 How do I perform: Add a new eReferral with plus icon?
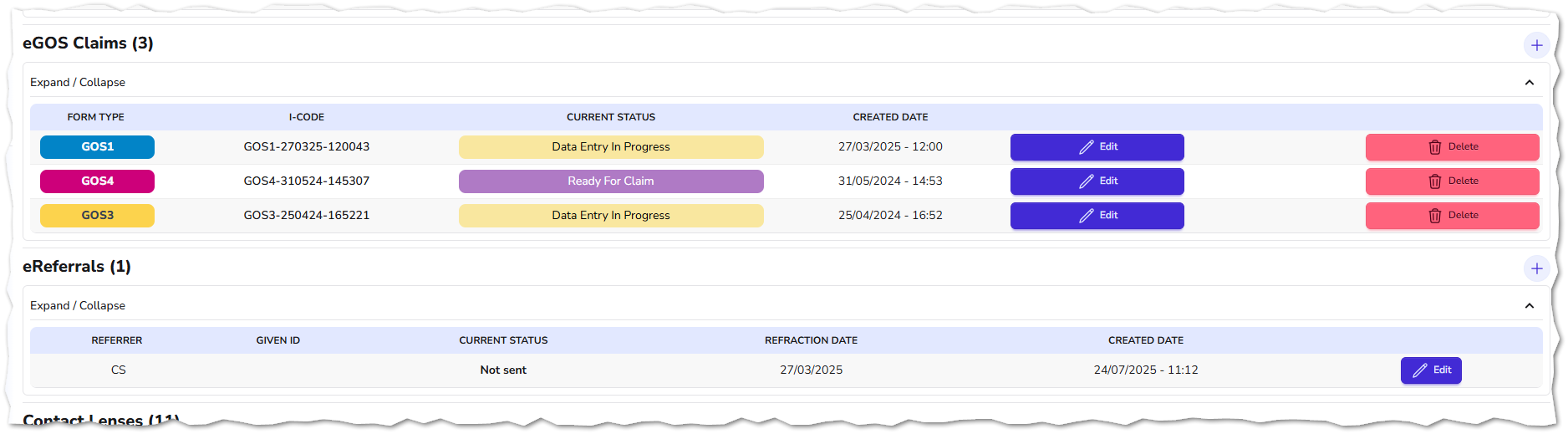tap(1536, 268)
